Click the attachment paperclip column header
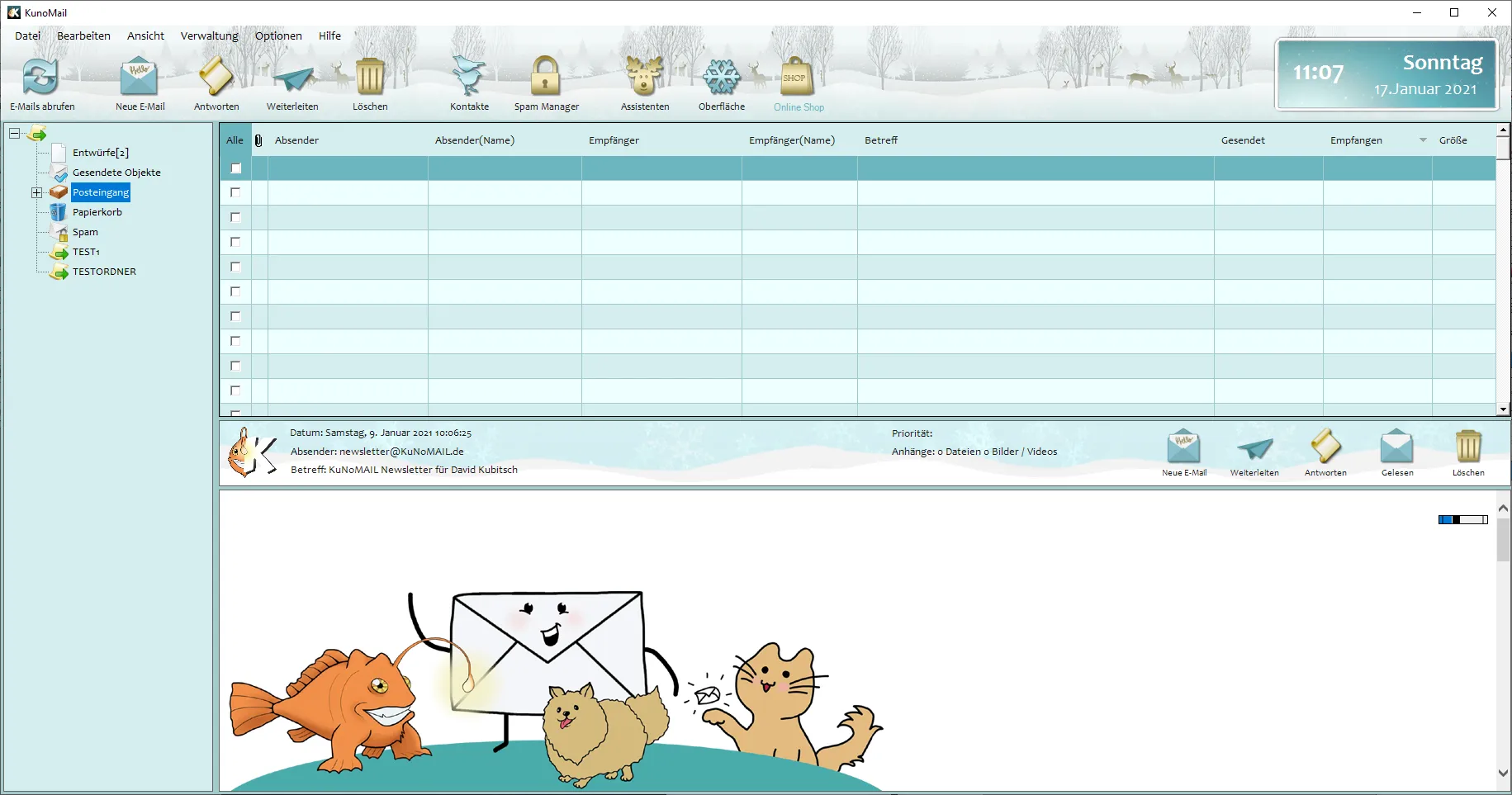This screenshot has width=1512, height=795. point(258,140)
